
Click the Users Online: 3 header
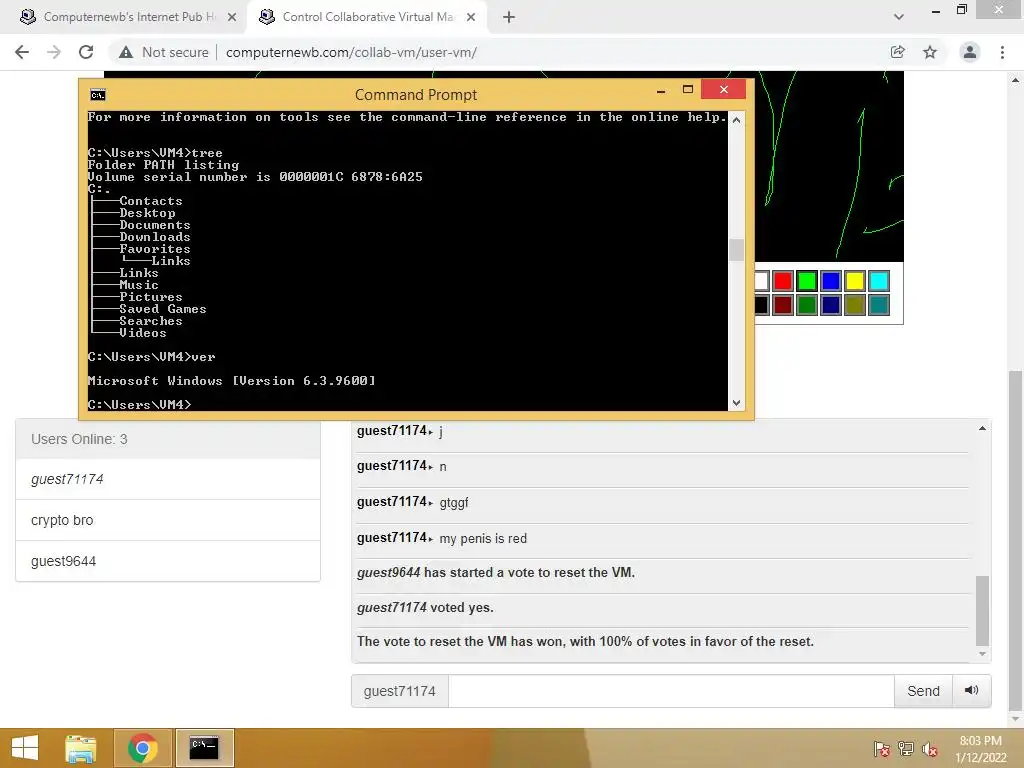pos(168,439)
